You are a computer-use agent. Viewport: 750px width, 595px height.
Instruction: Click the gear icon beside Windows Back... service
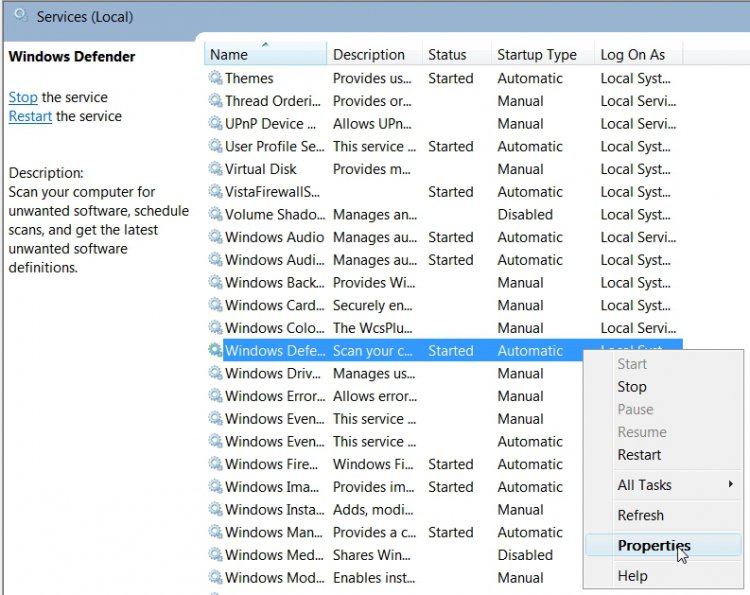tap(215, 282)
